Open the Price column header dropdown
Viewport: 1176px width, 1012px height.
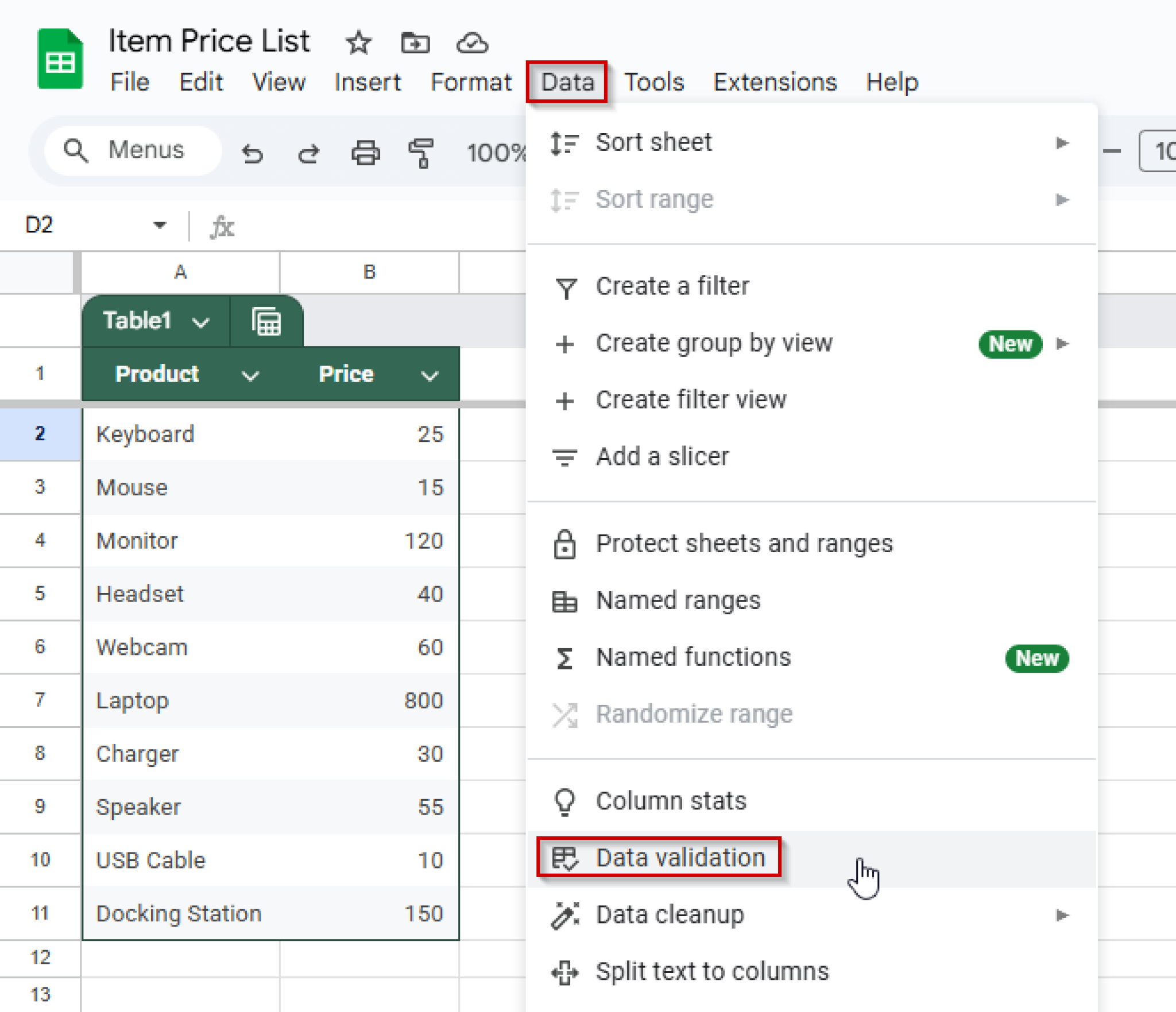tap(430, 375)
